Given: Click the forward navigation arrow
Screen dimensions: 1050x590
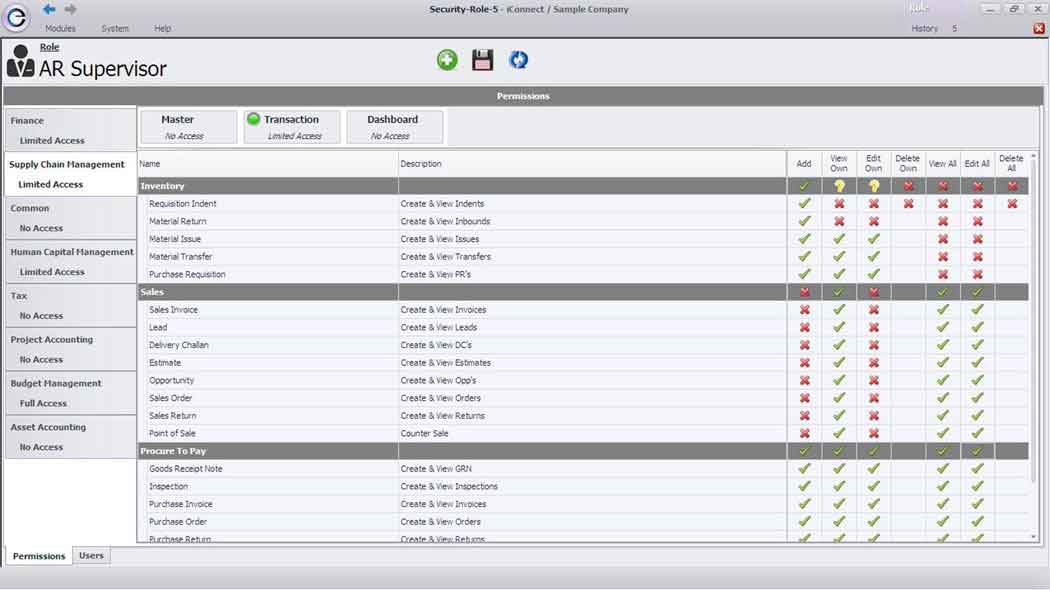Looking at the screenshot, I should pos(70,9).
